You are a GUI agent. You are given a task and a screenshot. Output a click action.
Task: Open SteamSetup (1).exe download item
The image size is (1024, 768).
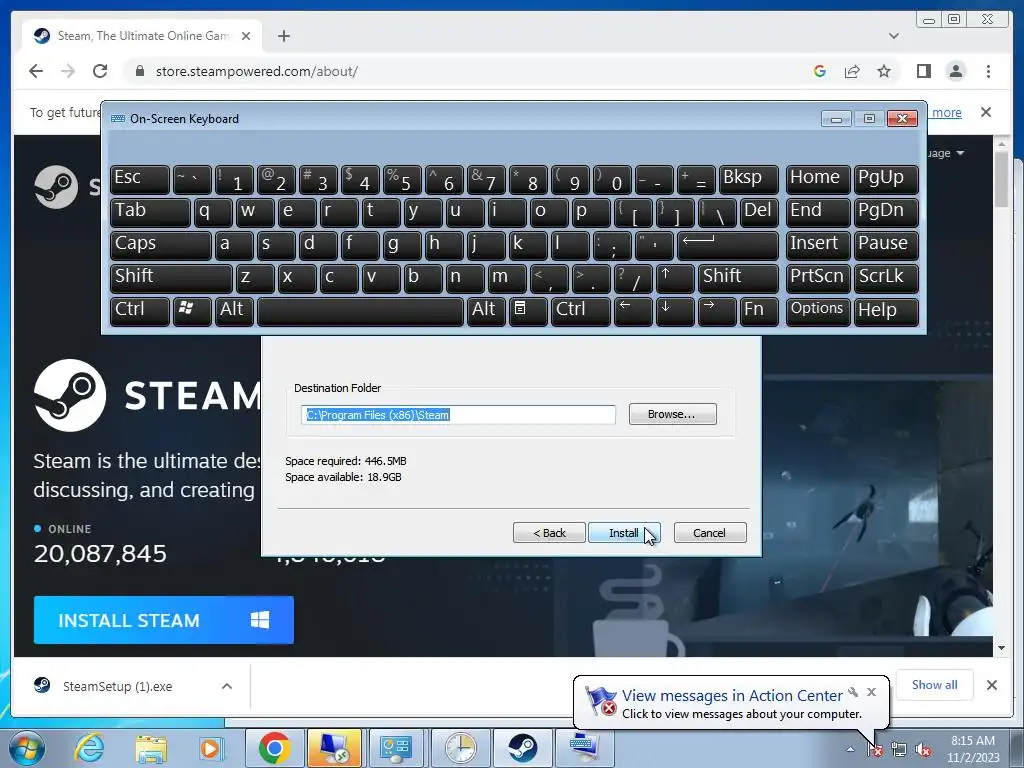(118, 686)
